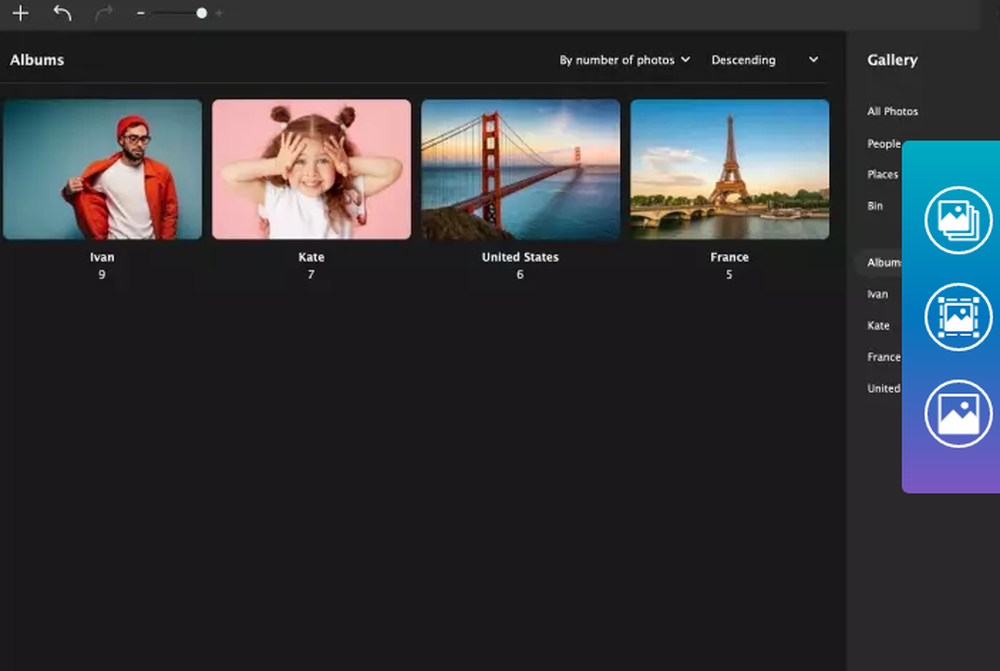The height and width of the screenshot is (671, 1000).
Task: Select the United States album
Action: coord(520,170)
